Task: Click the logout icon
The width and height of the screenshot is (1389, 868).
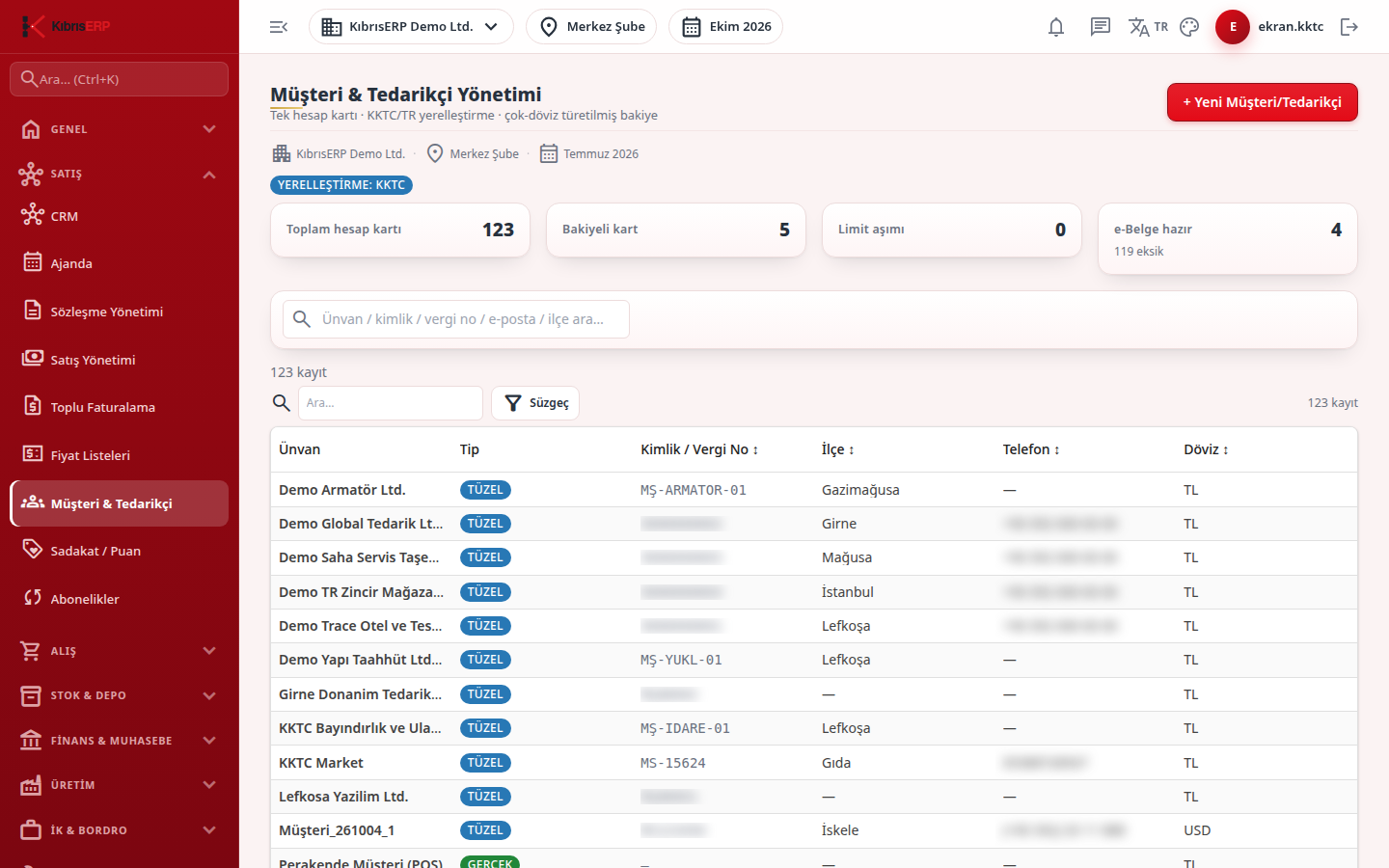Action: coord(1349,27)
